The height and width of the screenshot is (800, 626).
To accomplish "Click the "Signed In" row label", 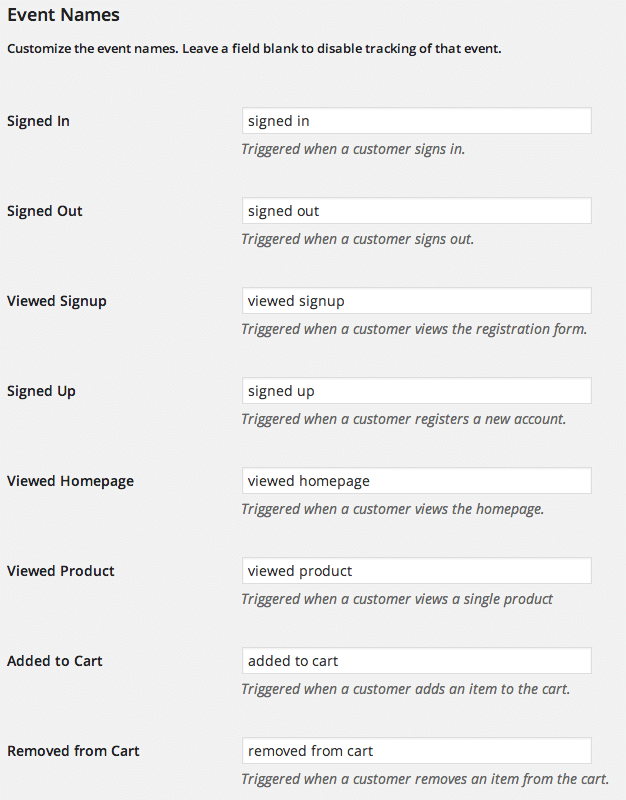I will [x=38, y=121].
